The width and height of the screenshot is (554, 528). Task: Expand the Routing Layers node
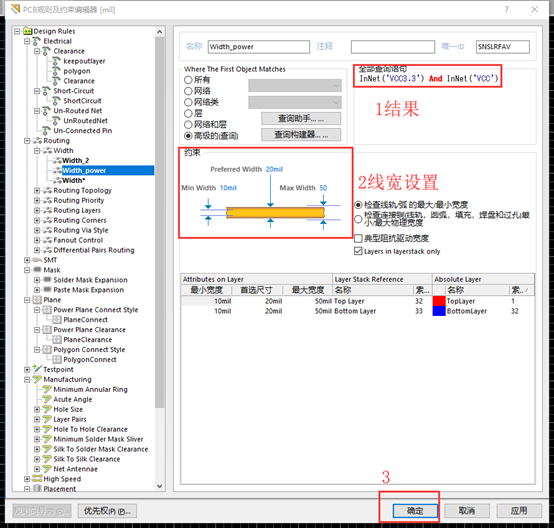(x=37, y=210)
